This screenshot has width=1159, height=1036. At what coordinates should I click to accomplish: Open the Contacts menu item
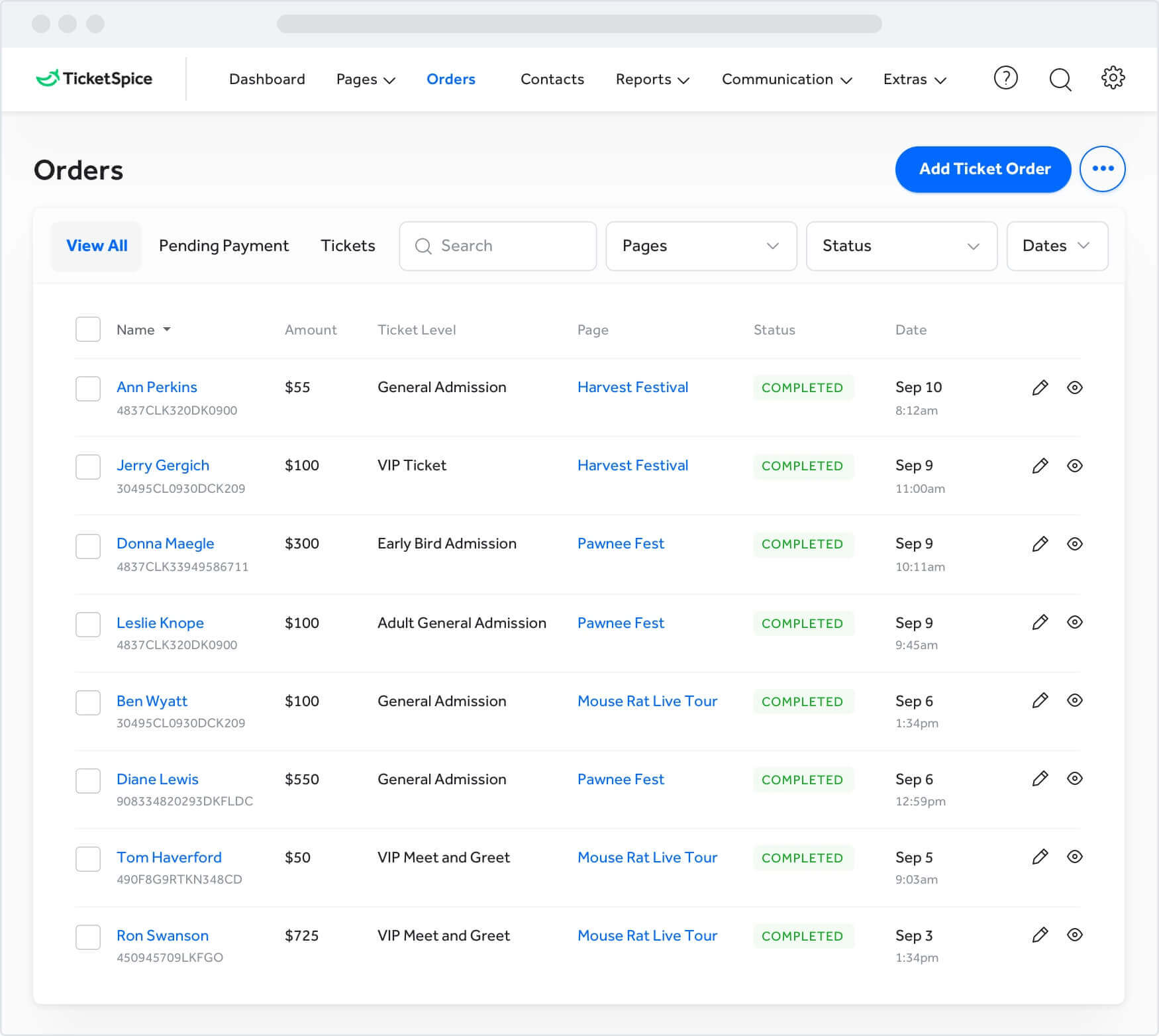pyautogui.click(x=552, y=79)
